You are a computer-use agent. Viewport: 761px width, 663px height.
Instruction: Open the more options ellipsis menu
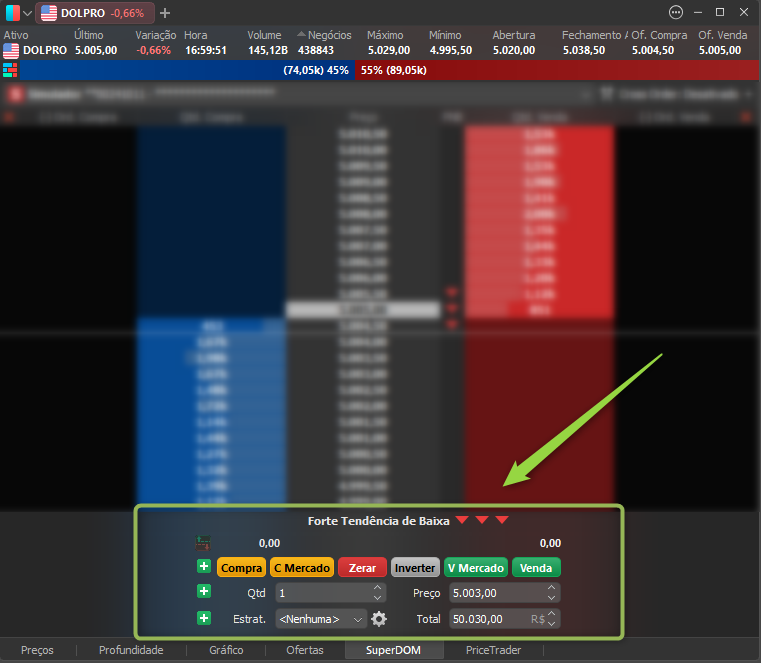pos(676,12)
